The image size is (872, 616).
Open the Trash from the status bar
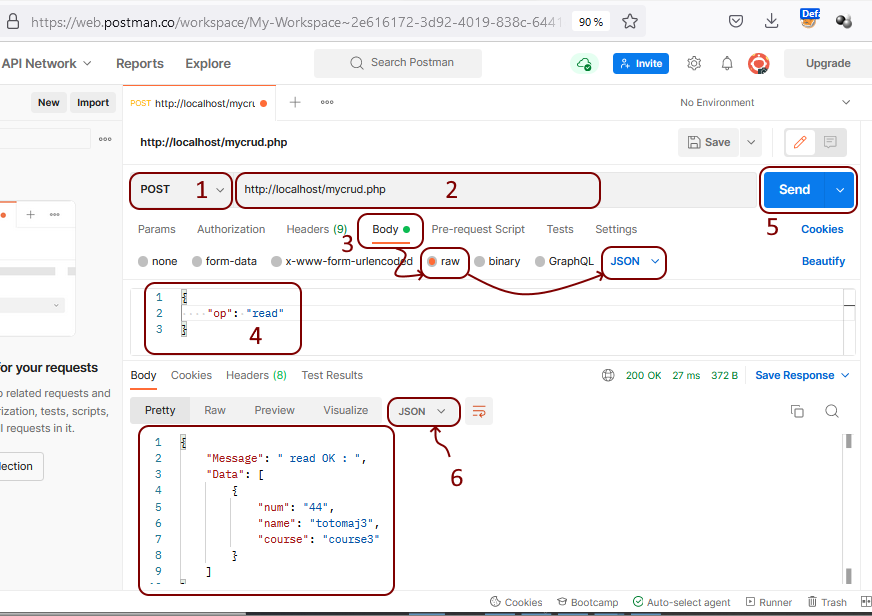click(827, 602)
